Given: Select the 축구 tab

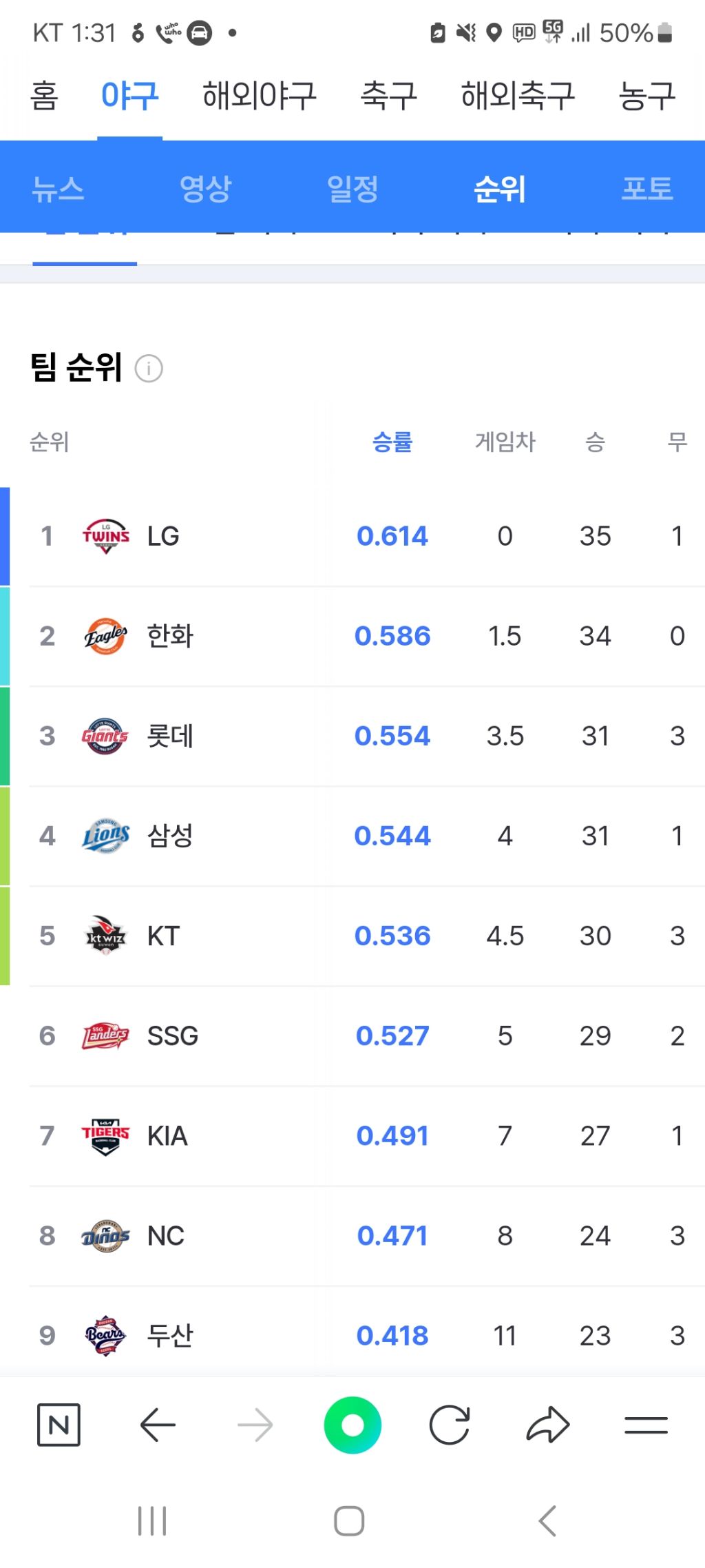Looking at the screenshot, I should coord(389,95).
